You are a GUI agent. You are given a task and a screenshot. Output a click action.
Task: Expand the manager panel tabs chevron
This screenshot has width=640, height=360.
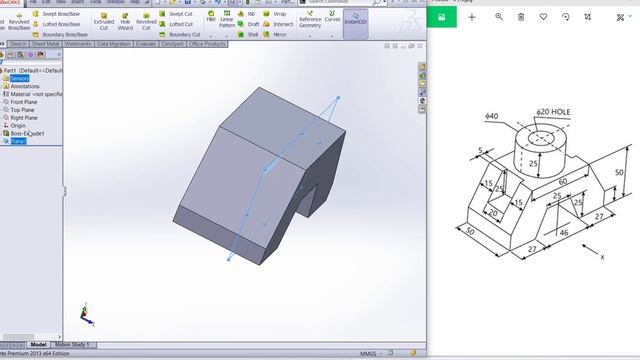tap(59, 55)
